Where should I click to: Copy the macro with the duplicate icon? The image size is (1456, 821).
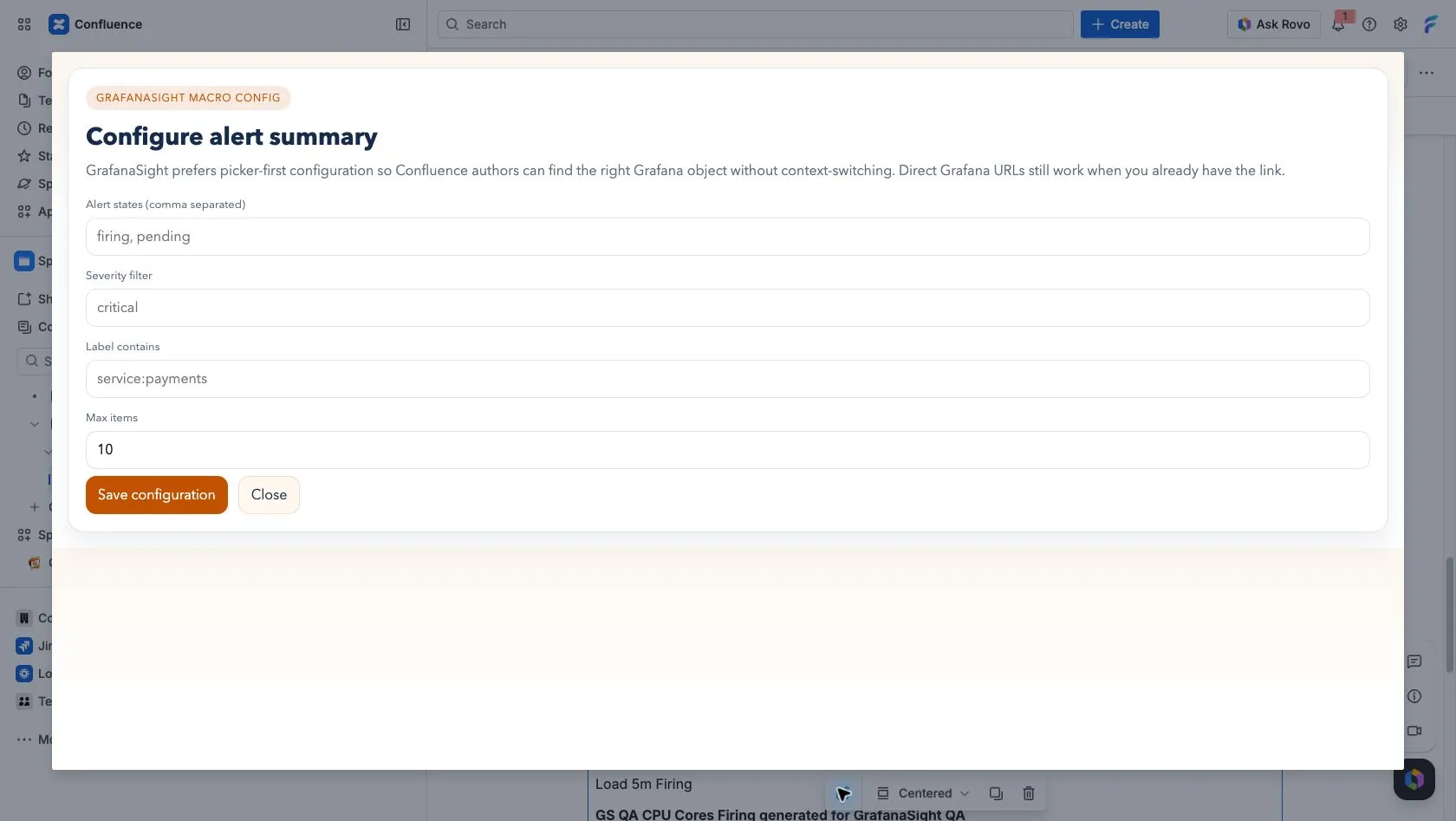click(996, 793)
